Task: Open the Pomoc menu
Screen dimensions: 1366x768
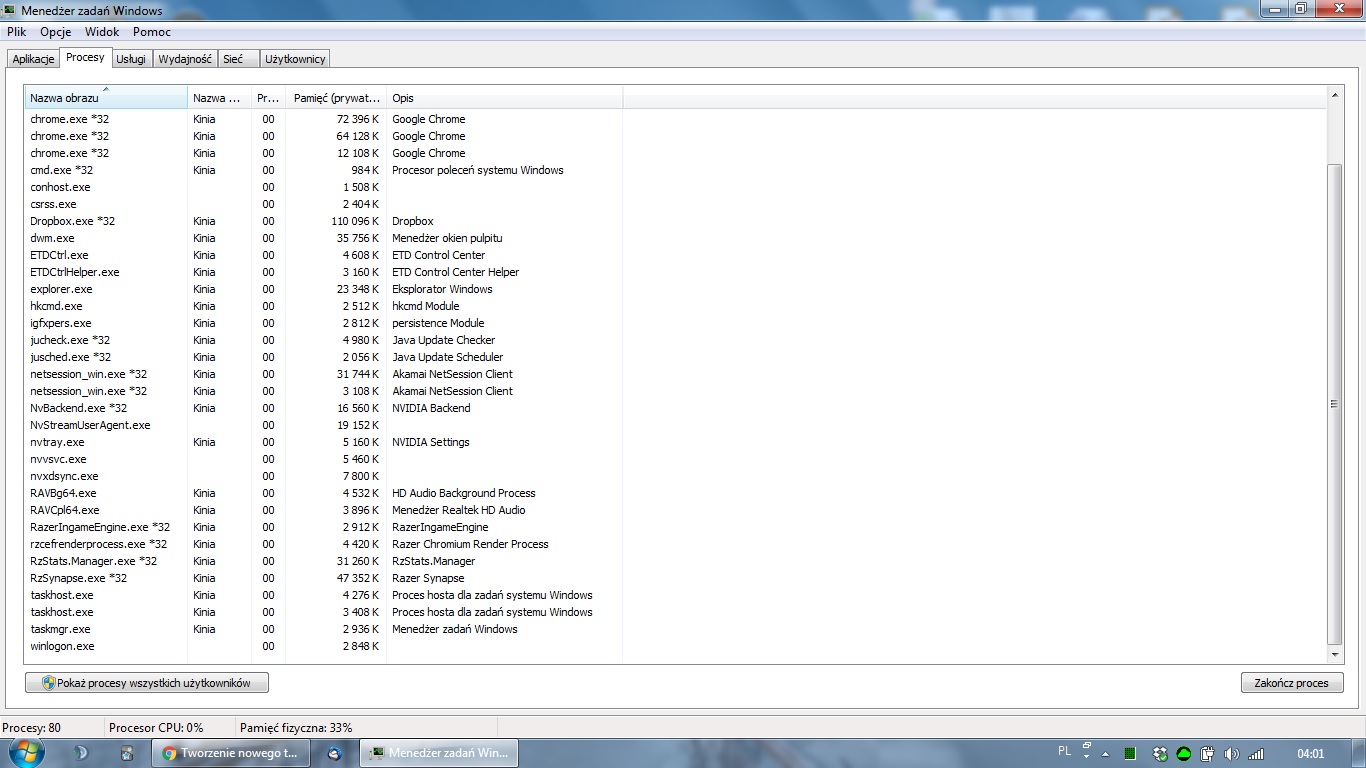Action: [152, 32]
